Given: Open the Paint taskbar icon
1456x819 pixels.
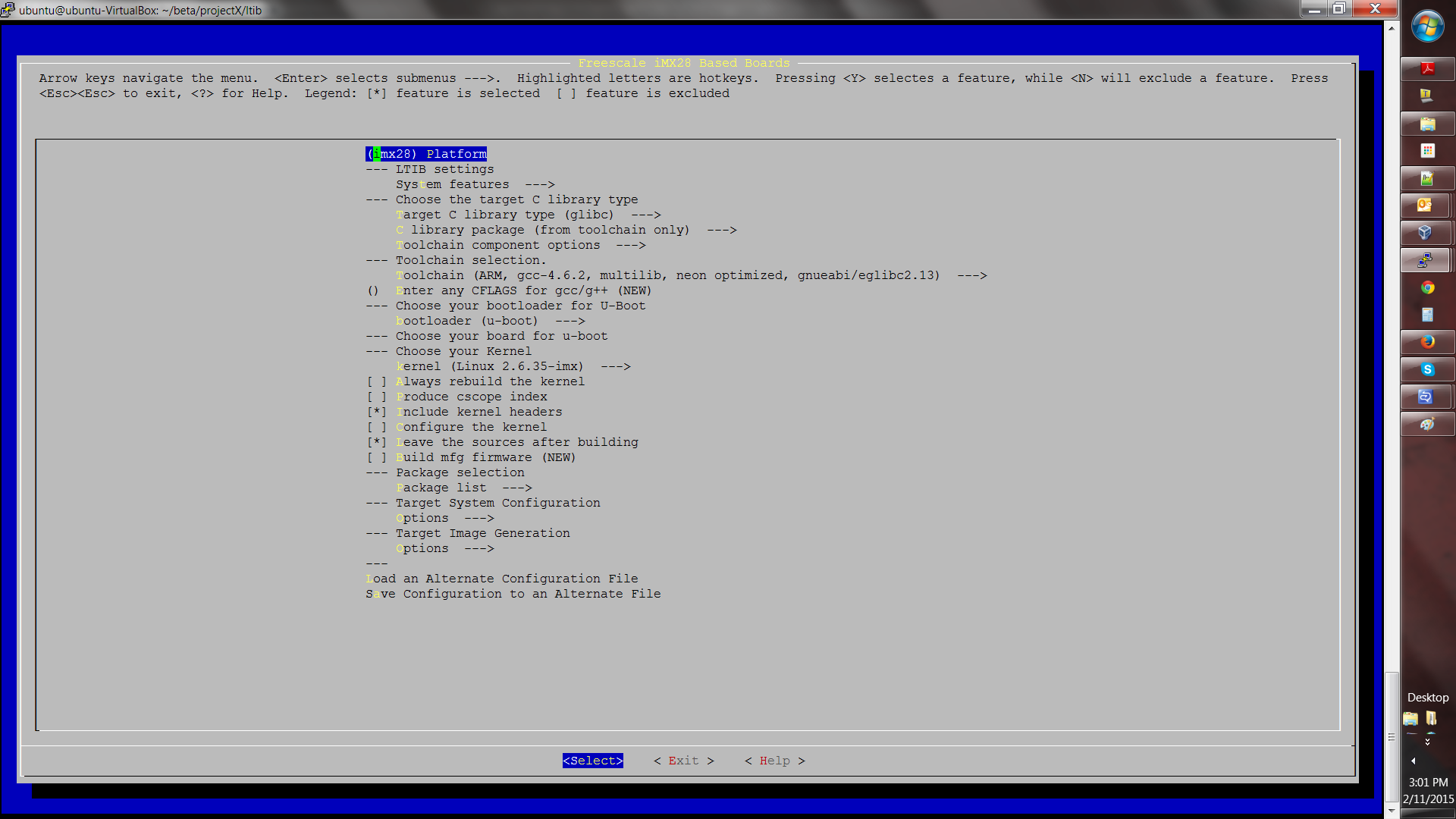Looking at the screenshot, I should [x=1427, y=424].
